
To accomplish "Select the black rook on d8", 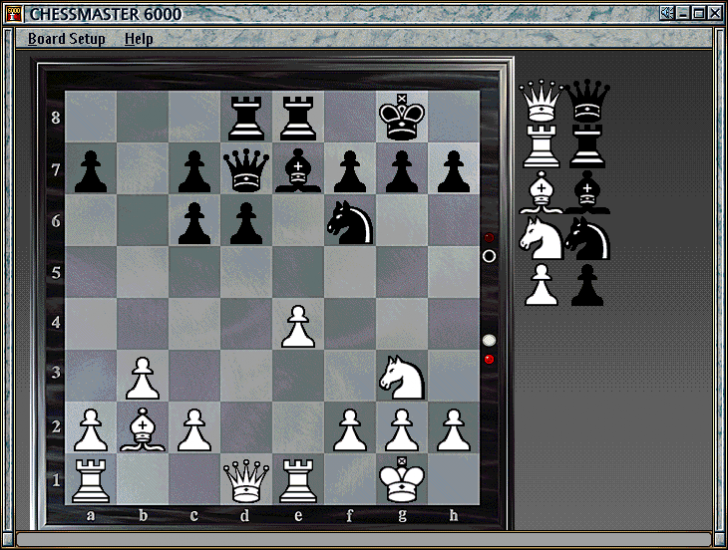I will (246, 118).
